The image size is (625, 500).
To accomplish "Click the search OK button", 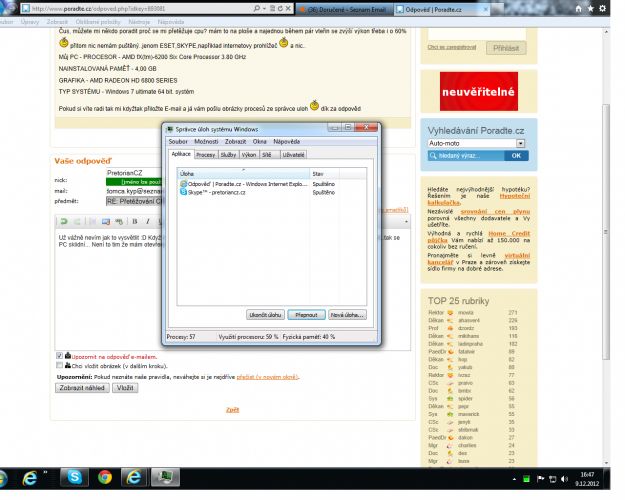I will point(516,156).
